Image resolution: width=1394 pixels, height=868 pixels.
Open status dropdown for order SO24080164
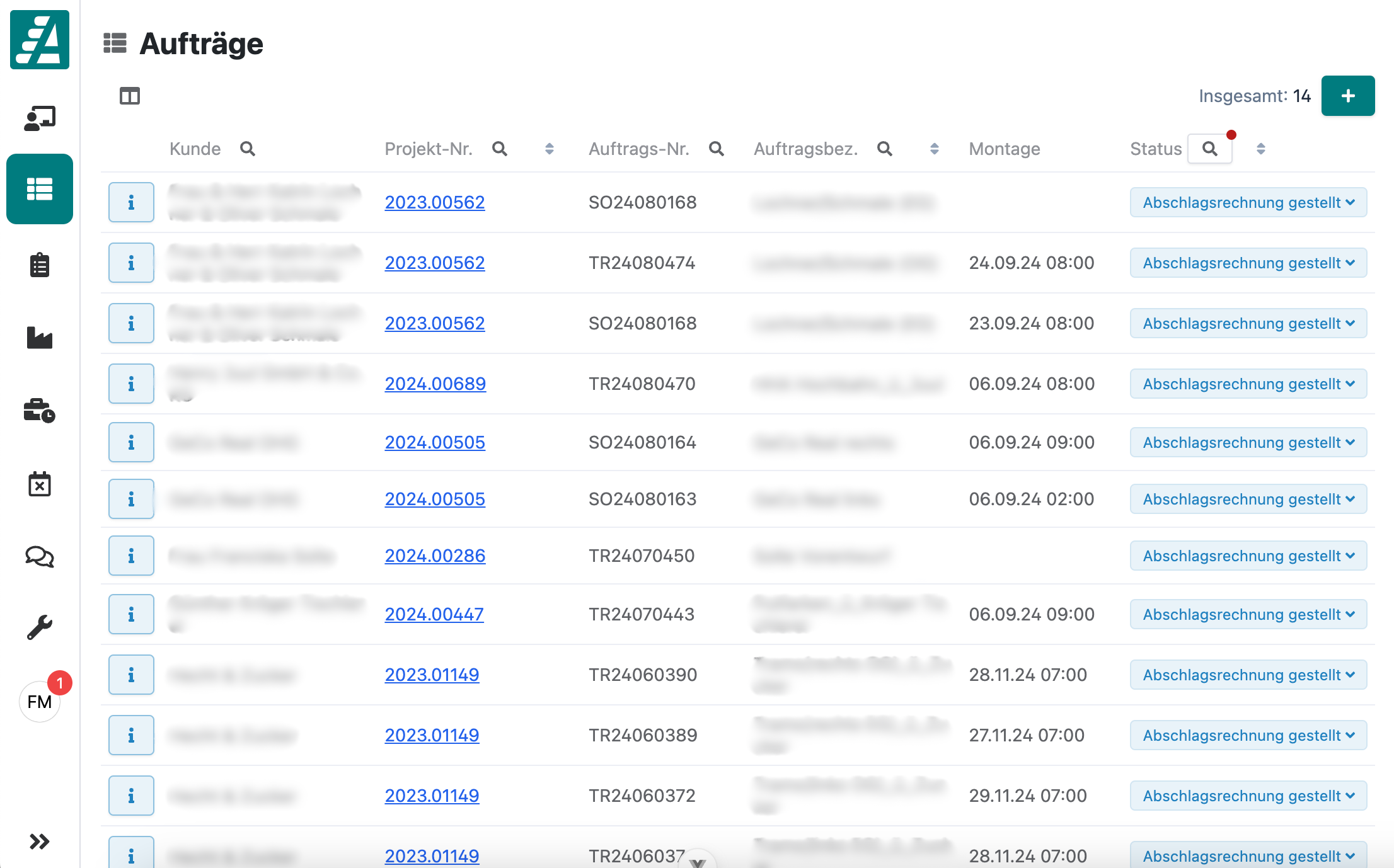[1248, 442]
